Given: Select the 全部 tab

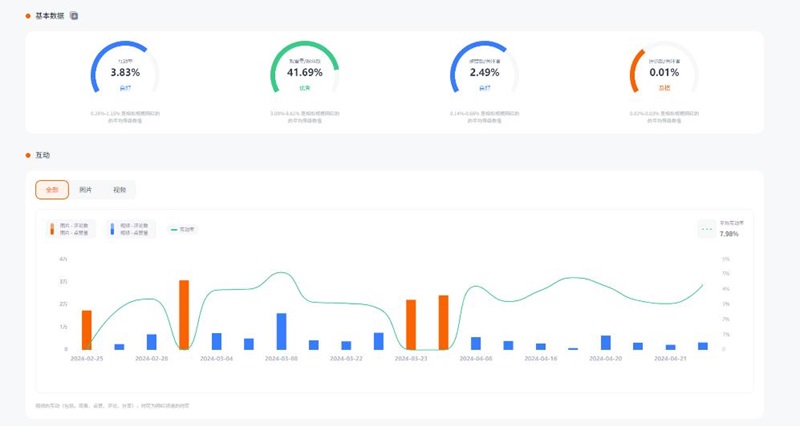Looking at the screenshot, I should pos(52,189).
